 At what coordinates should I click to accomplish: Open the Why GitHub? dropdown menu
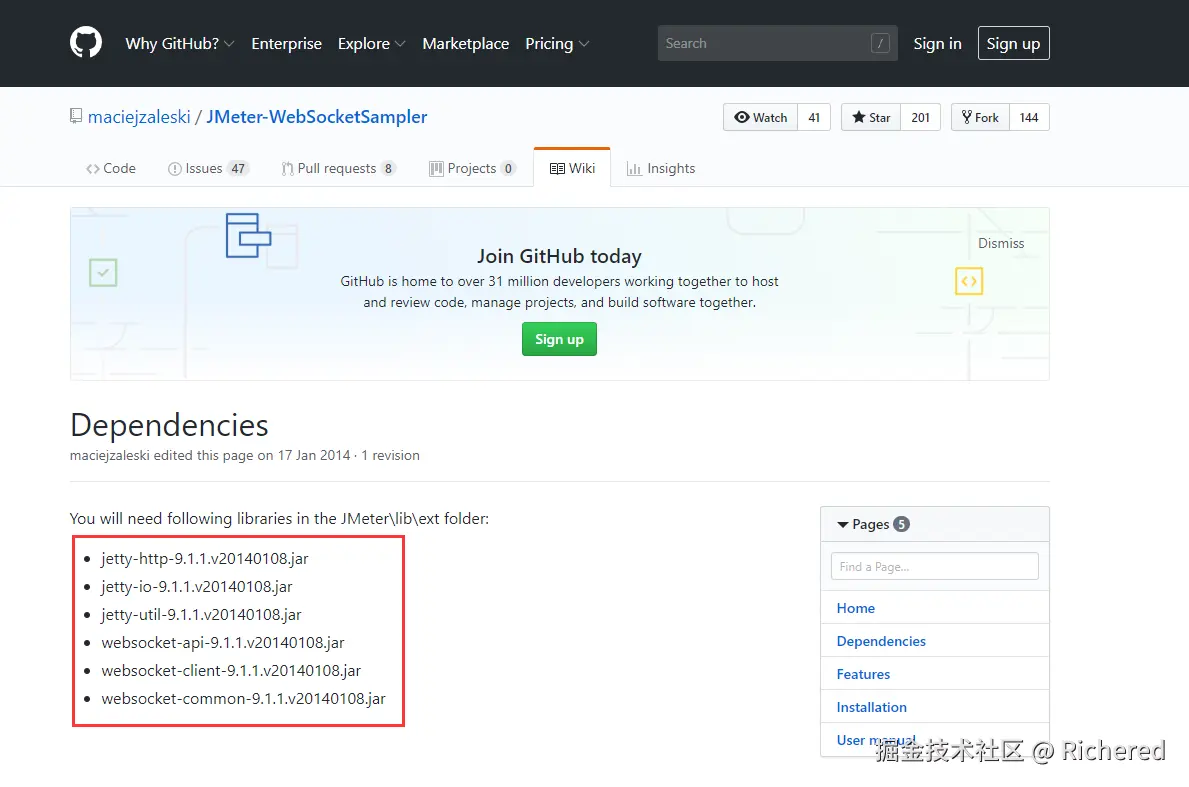pos(180,43)
